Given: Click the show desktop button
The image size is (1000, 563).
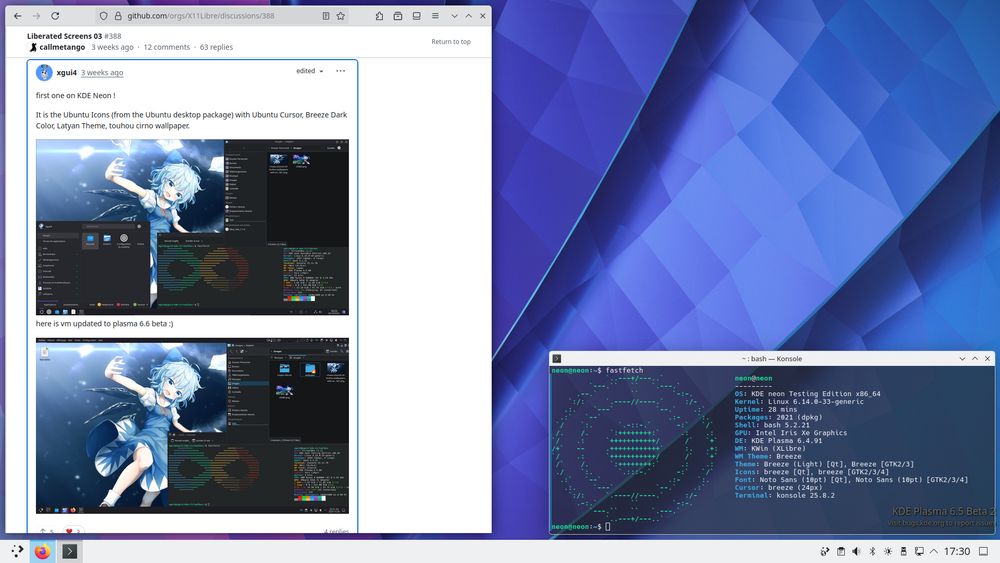Looking at the screenshot, I should coord(983,551).
